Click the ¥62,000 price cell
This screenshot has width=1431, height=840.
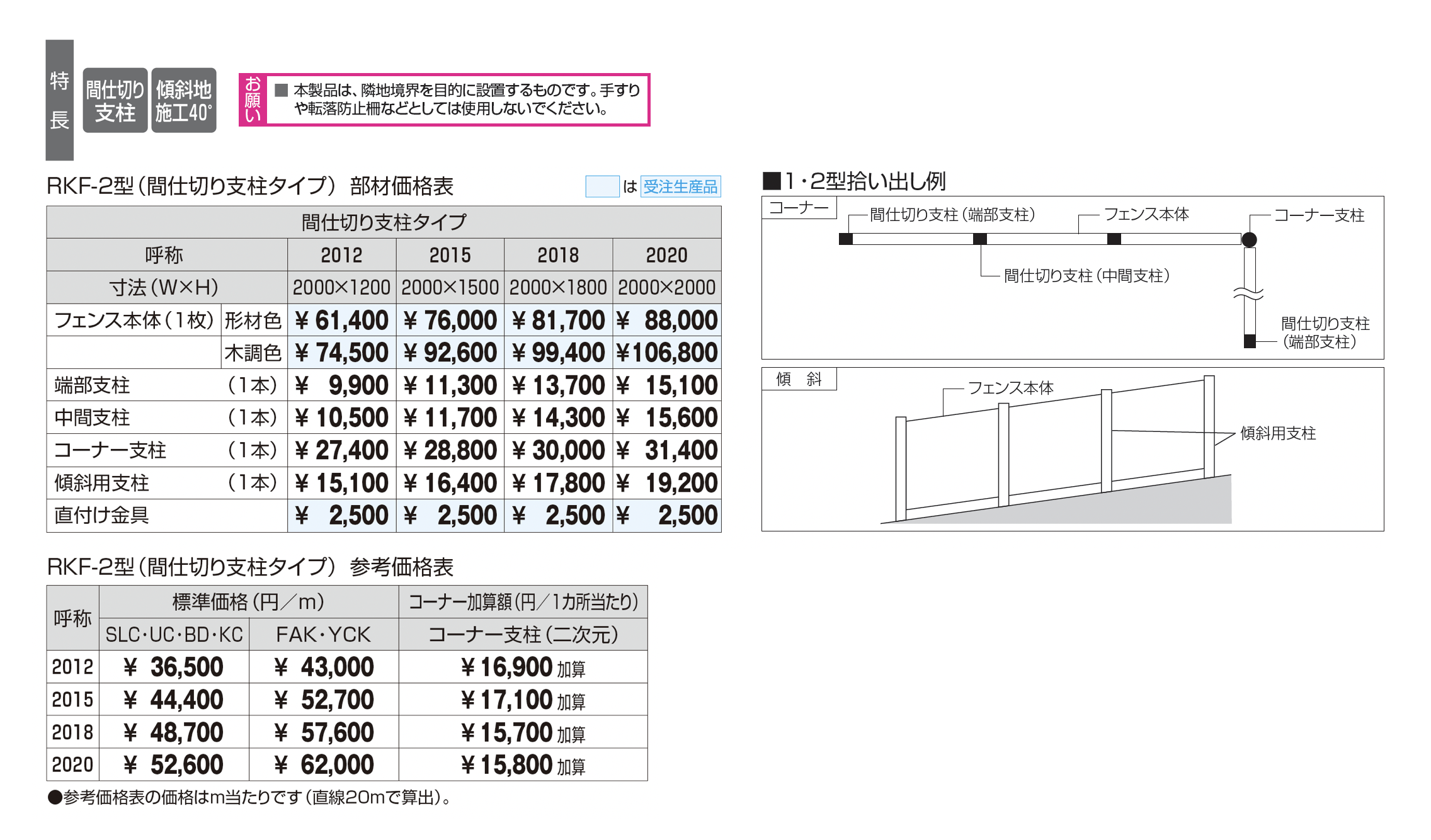click(x=324, y=765)
